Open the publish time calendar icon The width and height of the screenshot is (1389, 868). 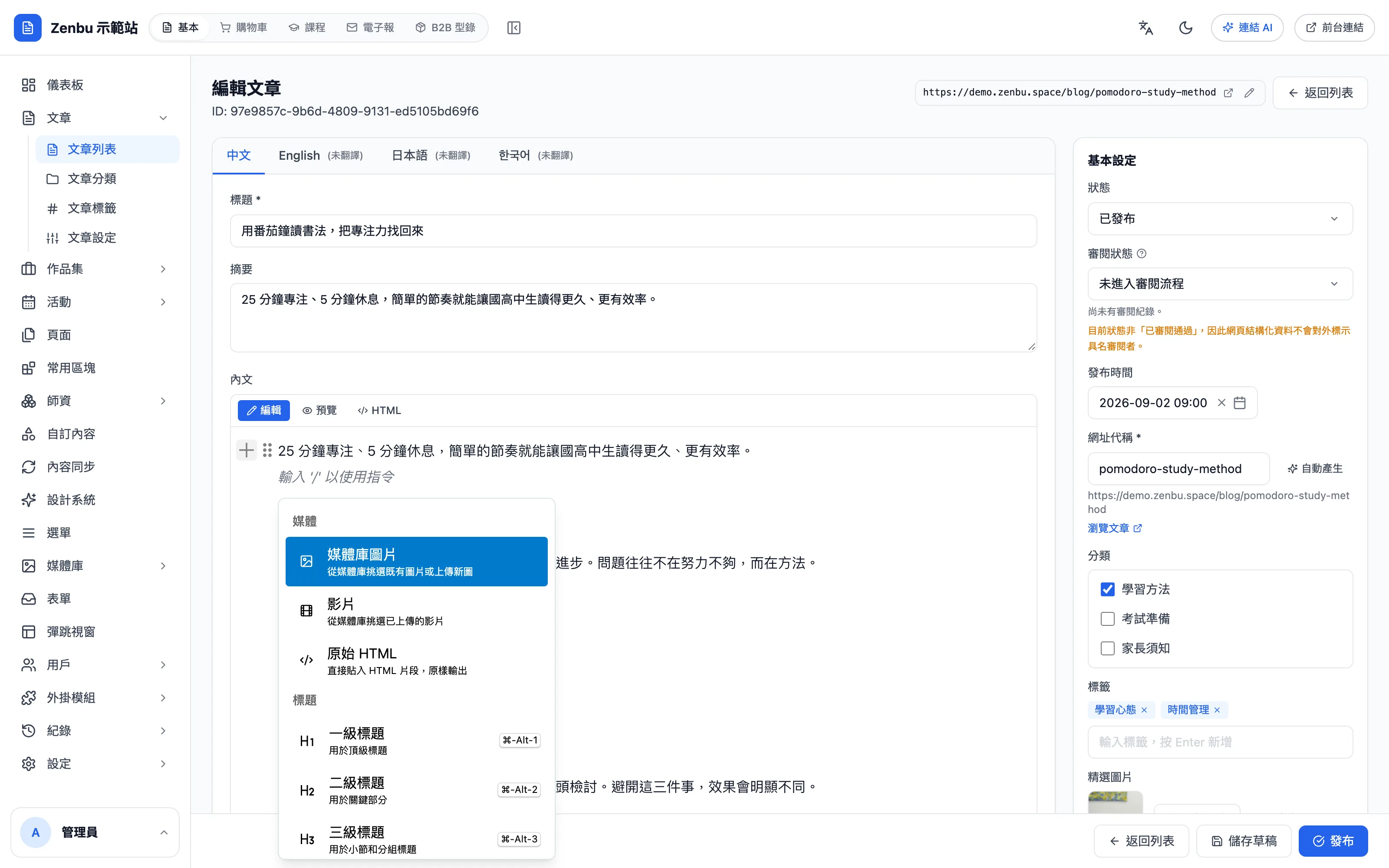click(x=1240, y=403)
